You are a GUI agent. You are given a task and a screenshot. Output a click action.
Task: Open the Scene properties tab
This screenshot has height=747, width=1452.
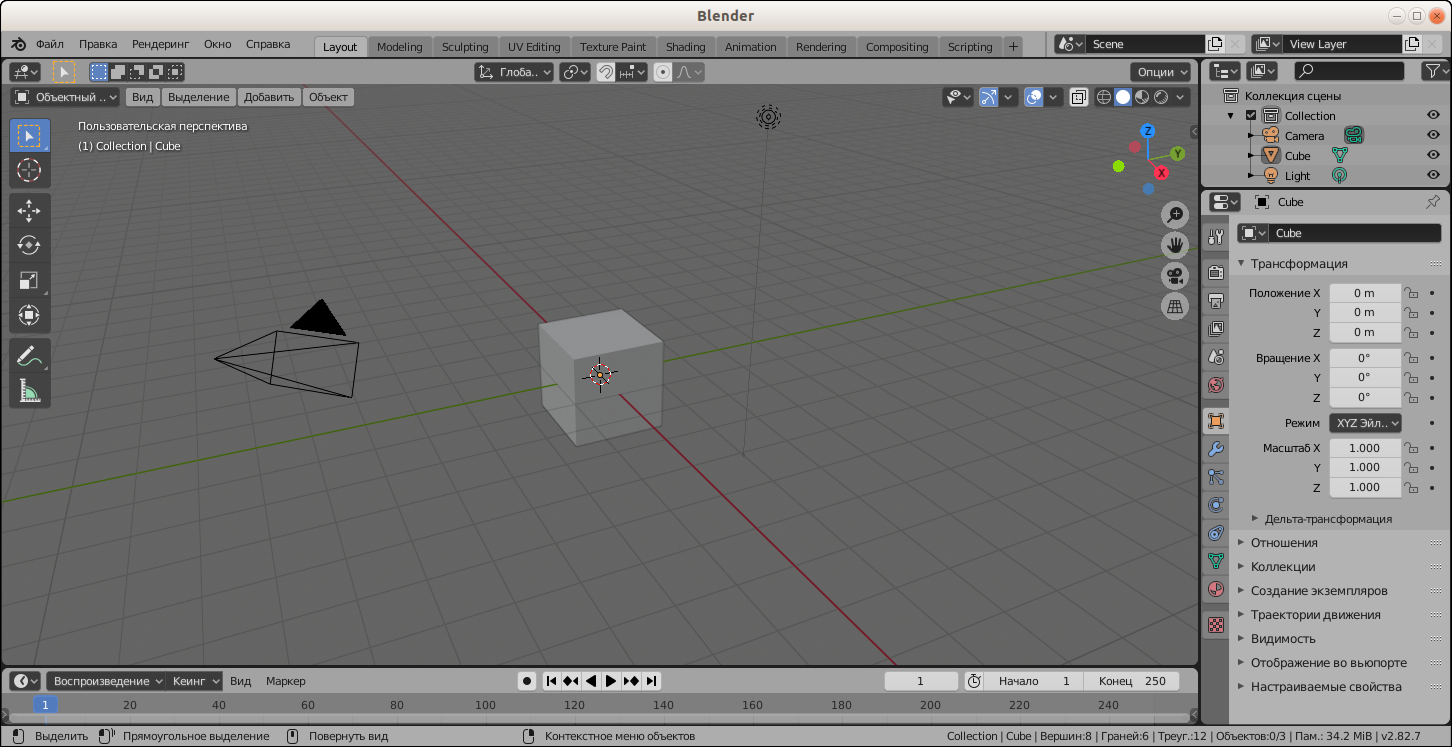(1215, 357)
